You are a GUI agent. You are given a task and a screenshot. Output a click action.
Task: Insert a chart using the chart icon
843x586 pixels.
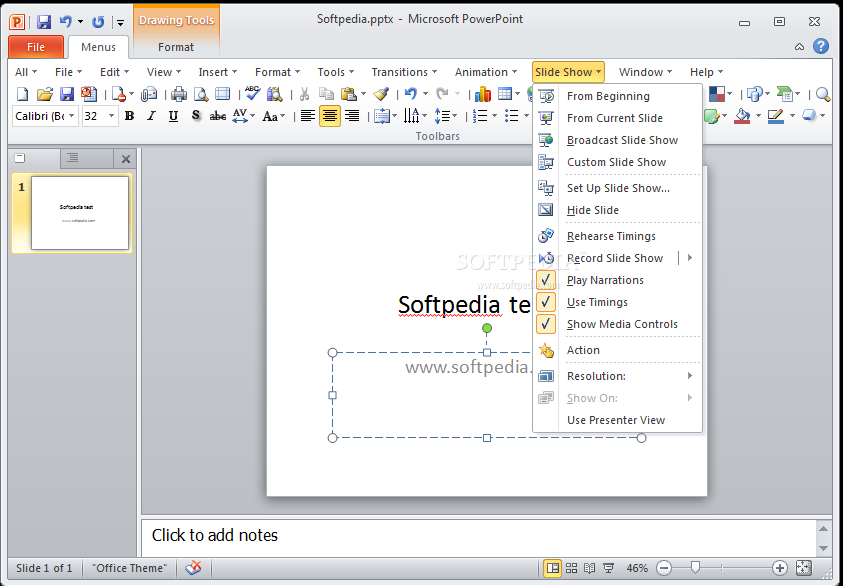pos(483,95)
